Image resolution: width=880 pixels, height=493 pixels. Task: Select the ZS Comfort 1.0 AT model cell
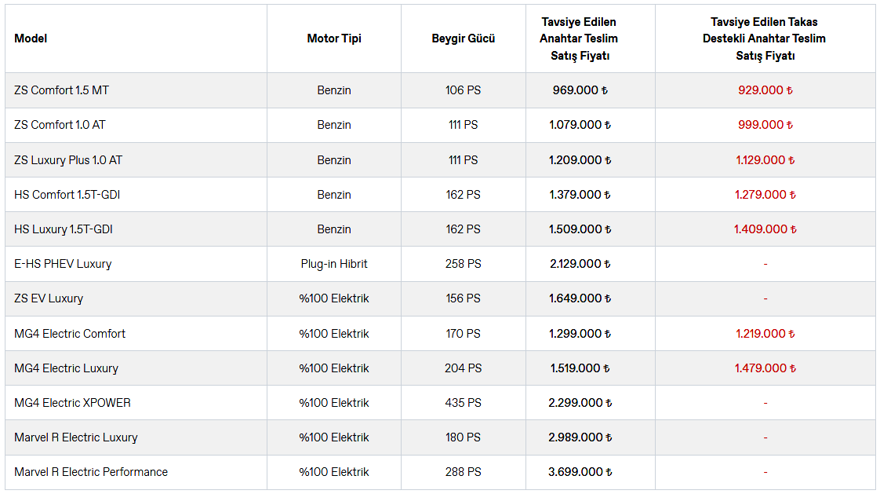(x=60, y=125)
